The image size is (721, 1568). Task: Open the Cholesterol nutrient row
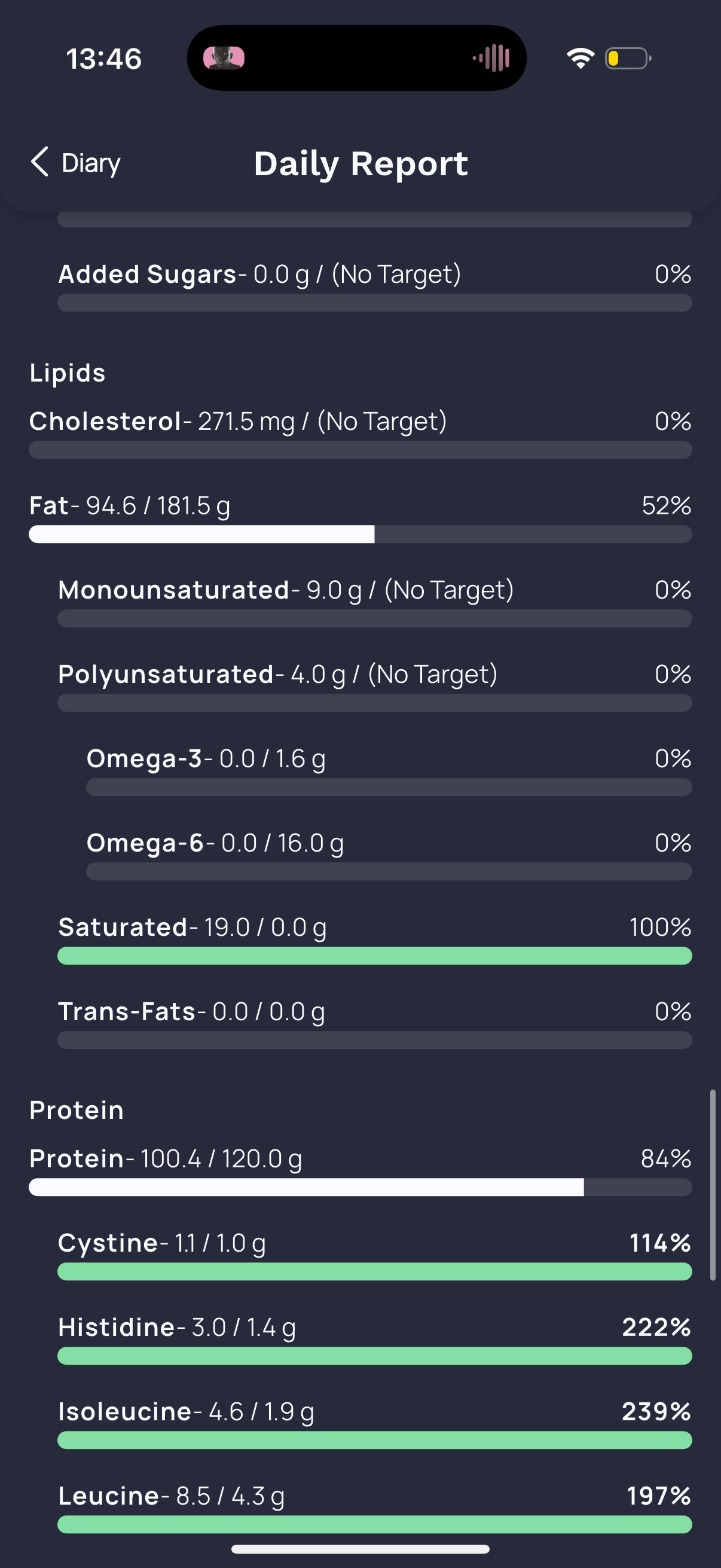coord(360,433)
